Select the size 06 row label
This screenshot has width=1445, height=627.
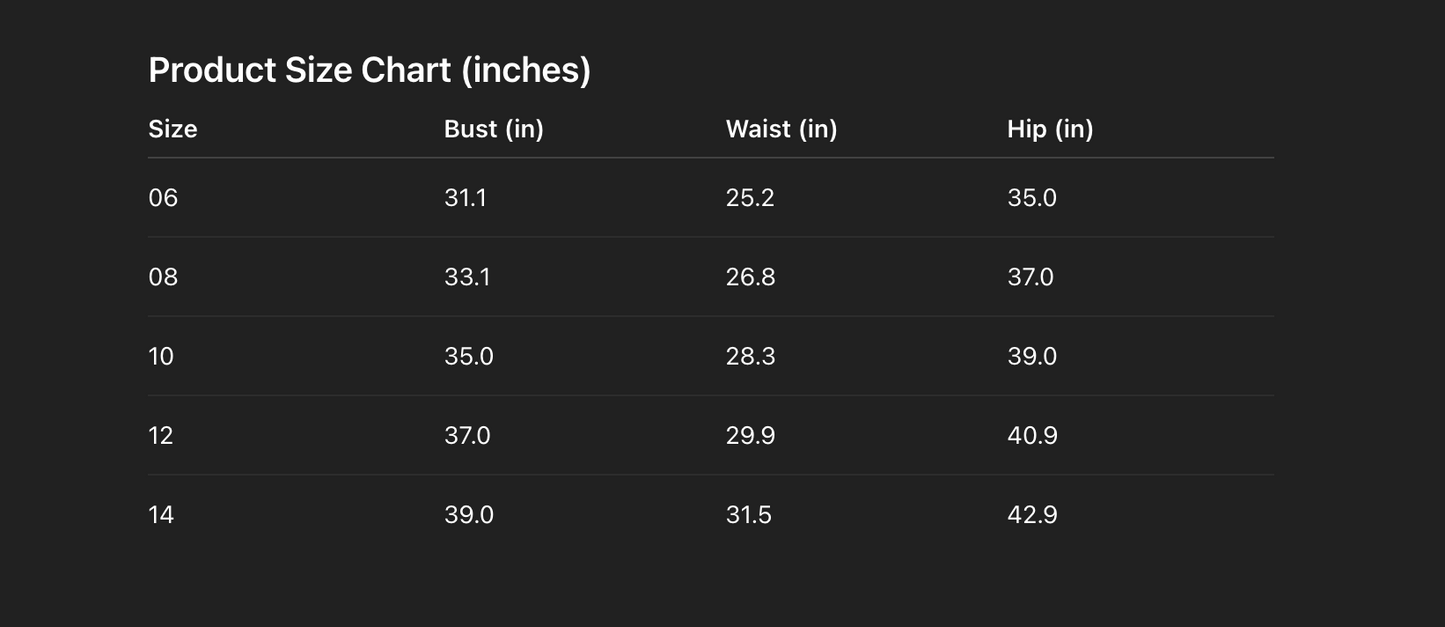pos(163,198)
